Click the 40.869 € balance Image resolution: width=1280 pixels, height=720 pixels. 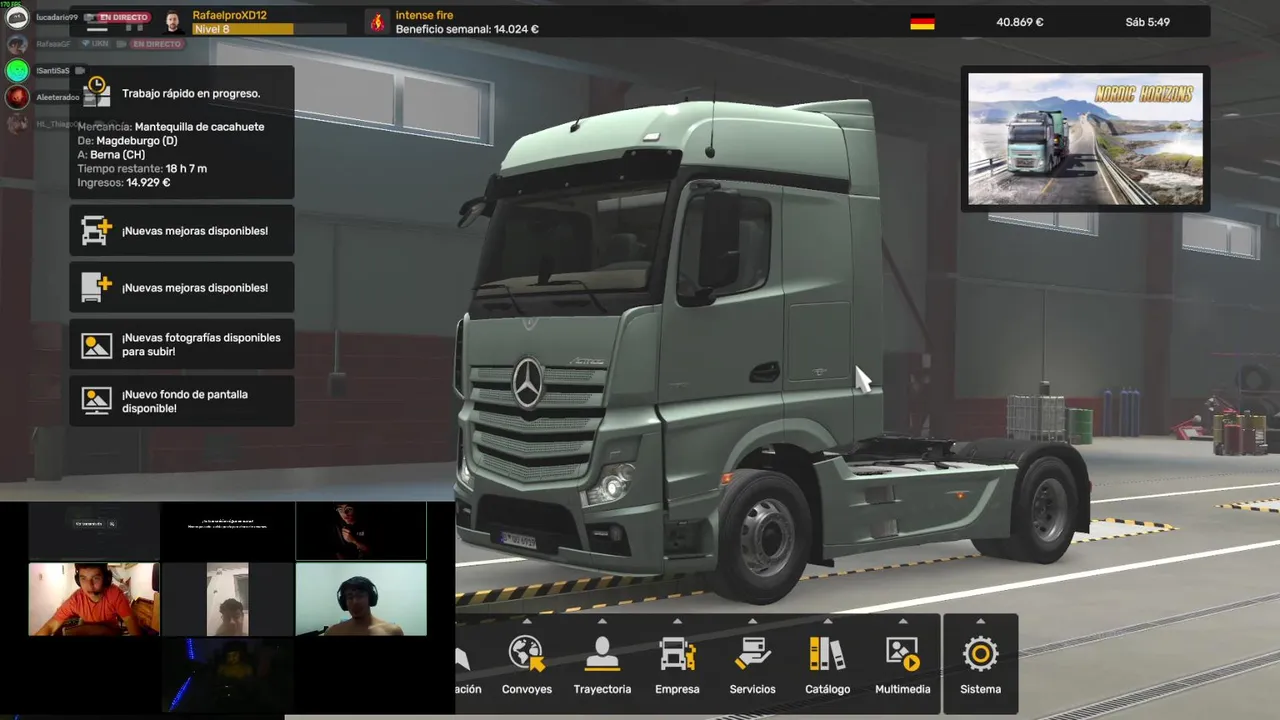point(1020,22)
